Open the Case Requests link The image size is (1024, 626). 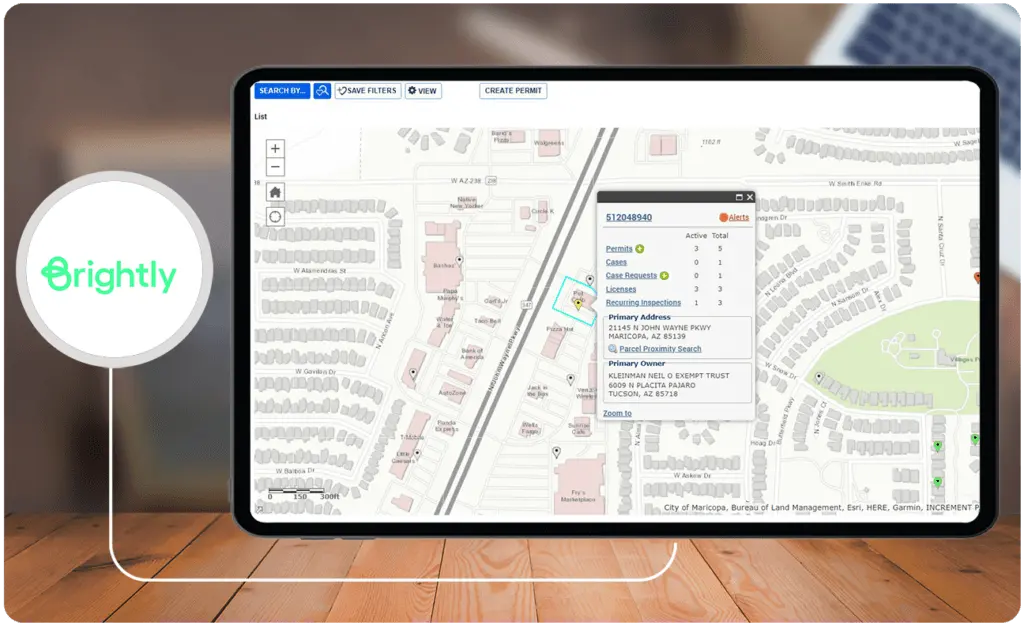(x=632, y=275)
